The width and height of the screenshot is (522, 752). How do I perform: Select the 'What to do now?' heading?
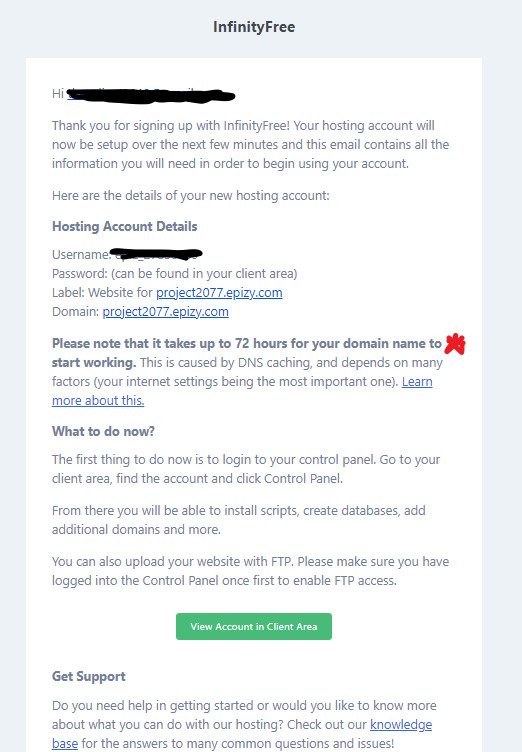pyautogui.click(x=103, y=431)
